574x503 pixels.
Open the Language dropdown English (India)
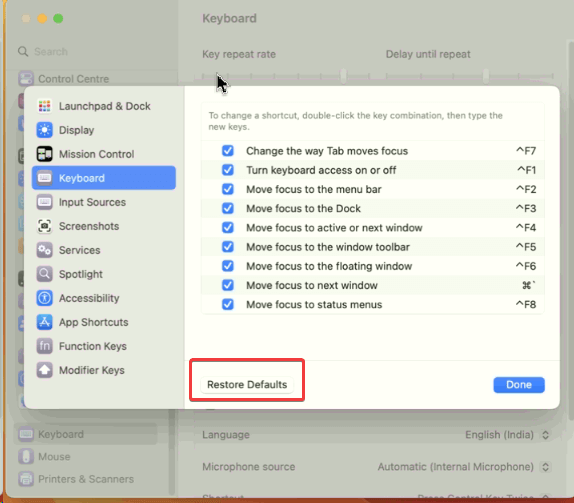[x=507, y=435]
